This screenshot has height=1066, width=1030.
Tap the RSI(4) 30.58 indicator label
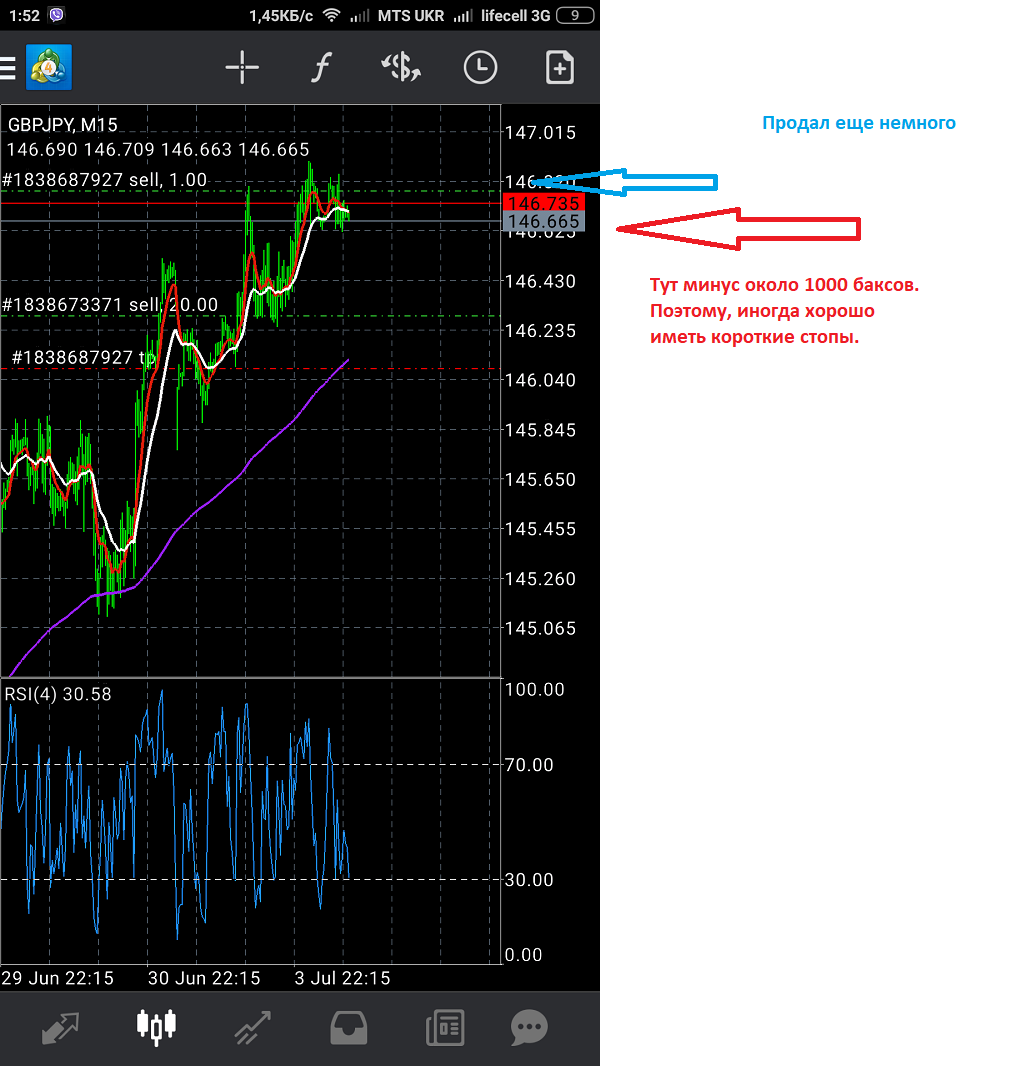click(58, 694)
